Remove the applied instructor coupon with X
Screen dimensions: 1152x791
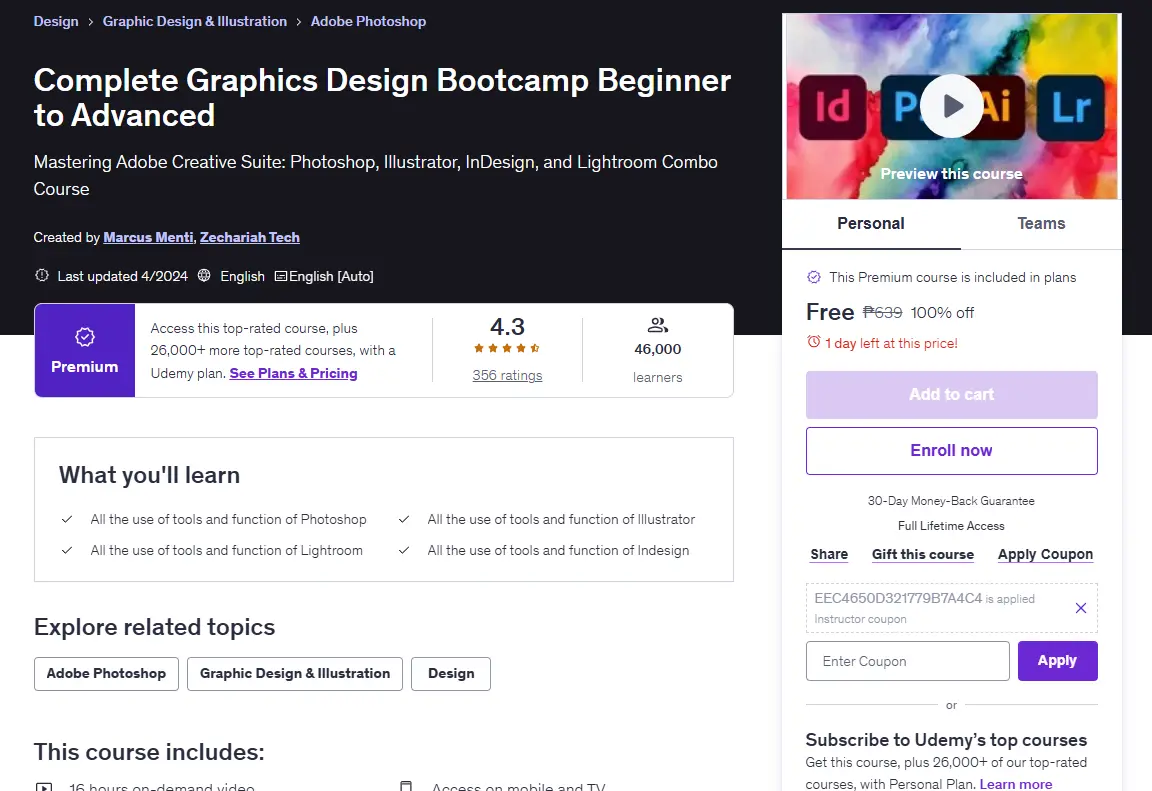coord(1081,607)
